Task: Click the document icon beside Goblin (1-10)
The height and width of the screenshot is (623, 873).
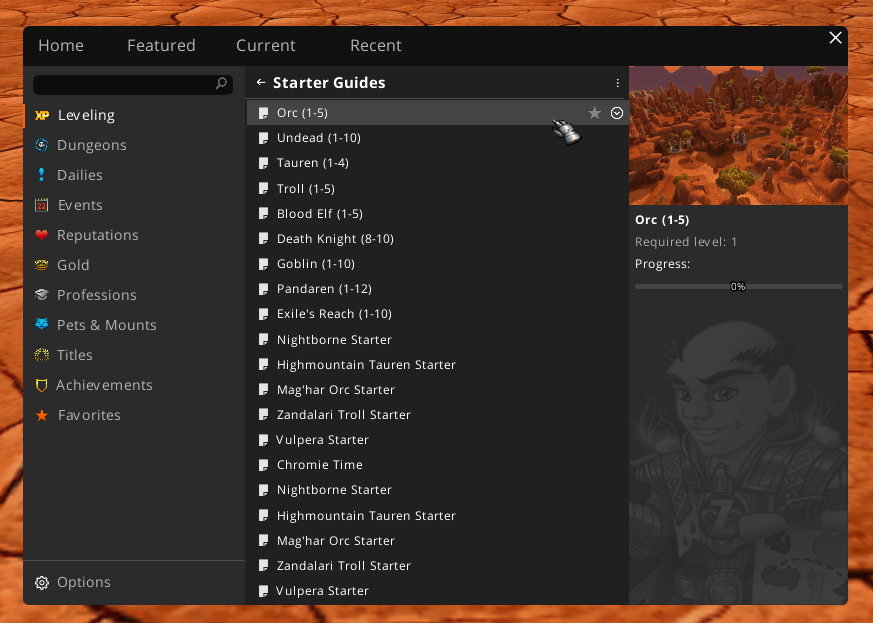Action: 264,264
